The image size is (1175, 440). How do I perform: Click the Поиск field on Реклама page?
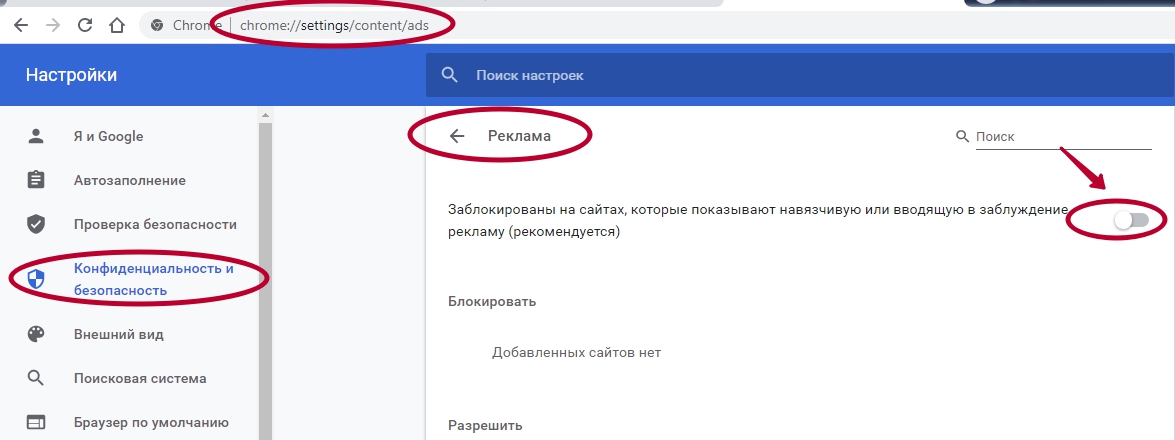1062,137
